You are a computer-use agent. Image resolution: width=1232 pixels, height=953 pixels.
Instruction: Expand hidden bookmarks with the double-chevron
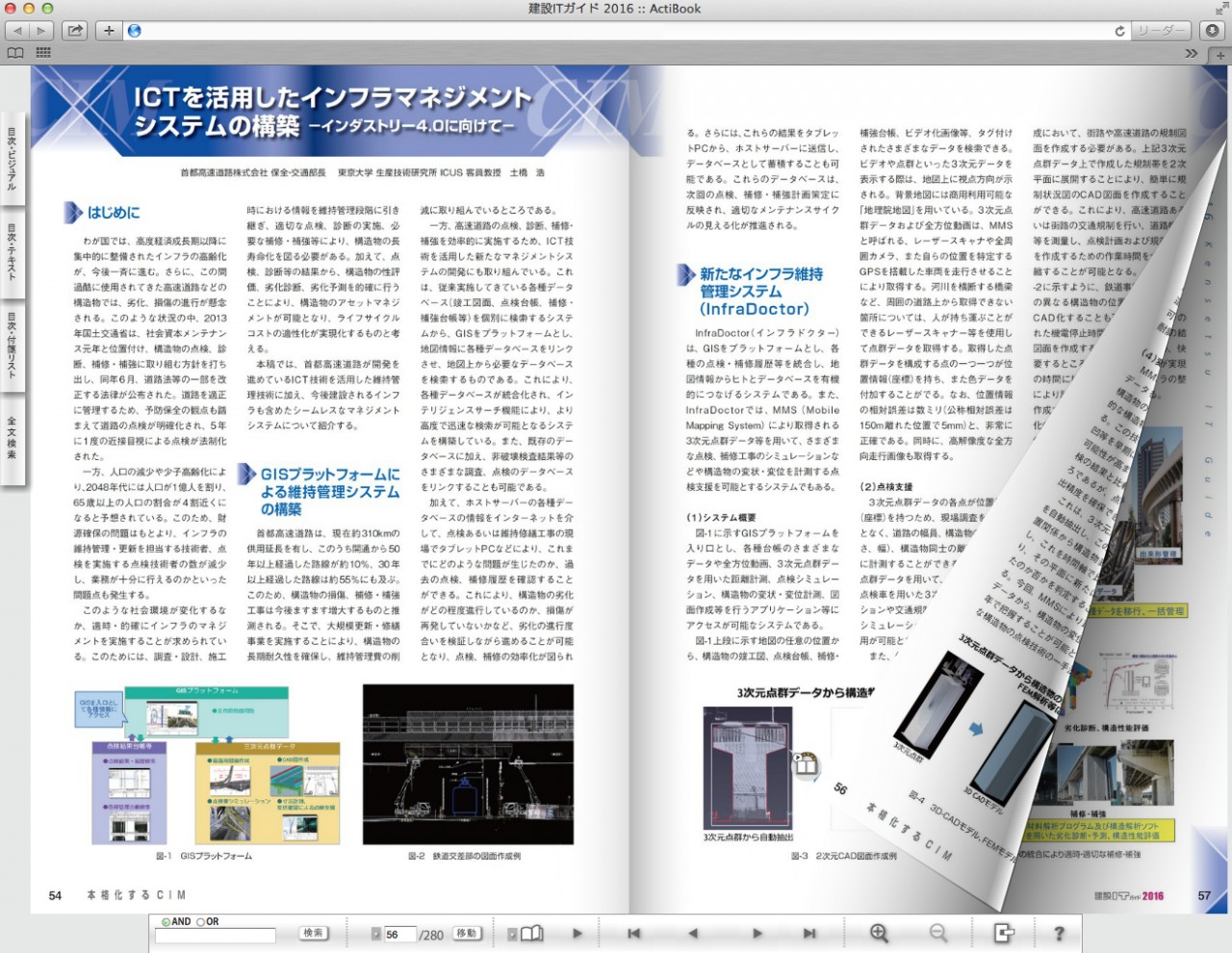pos(1192,54)
